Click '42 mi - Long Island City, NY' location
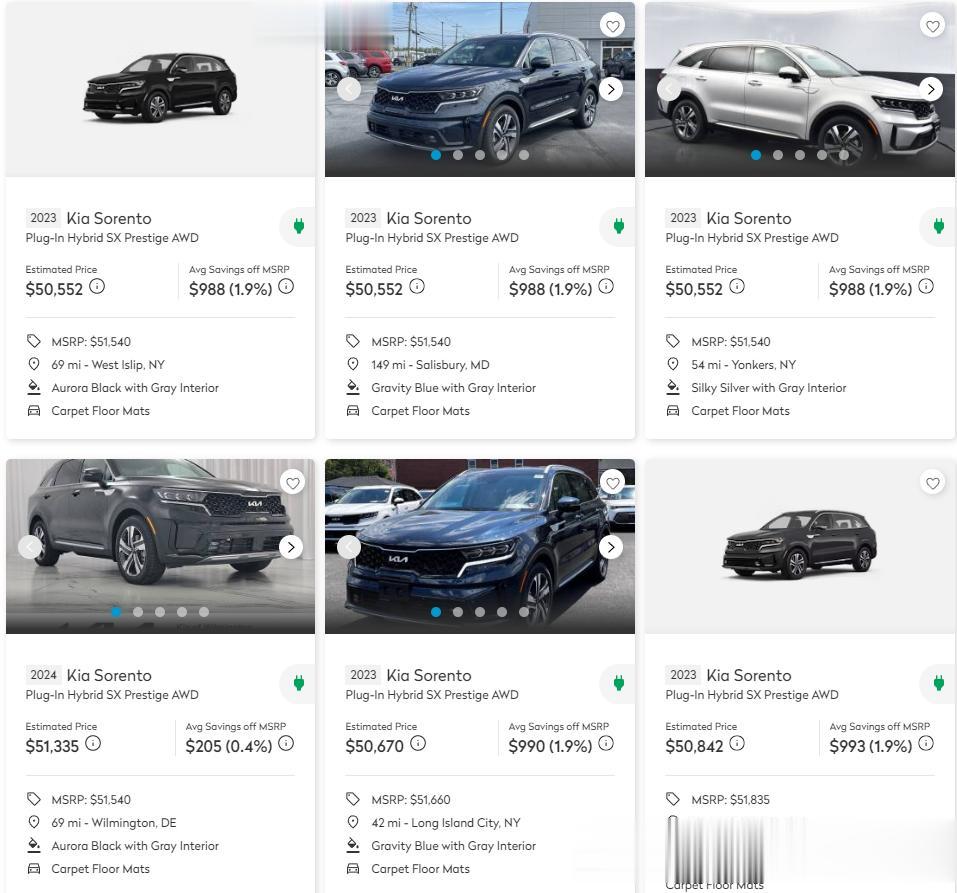The image size is (957, 893). (x=446, y=823)
